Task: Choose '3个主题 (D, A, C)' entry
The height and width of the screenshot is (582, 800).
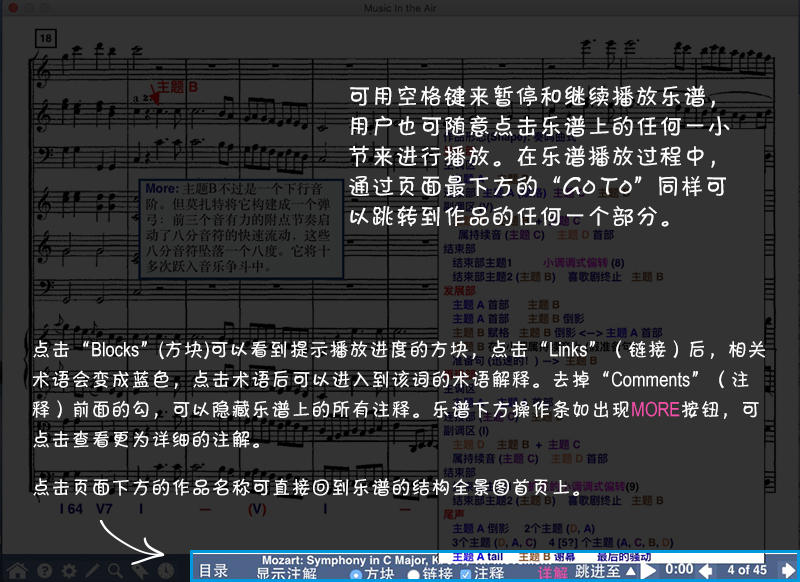Action: [494, 542]
